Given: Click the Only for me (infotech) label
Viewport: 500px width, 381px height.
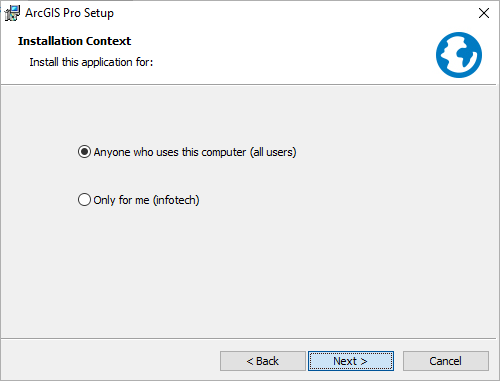Looking at the screenshot, I should click(146, 200).
